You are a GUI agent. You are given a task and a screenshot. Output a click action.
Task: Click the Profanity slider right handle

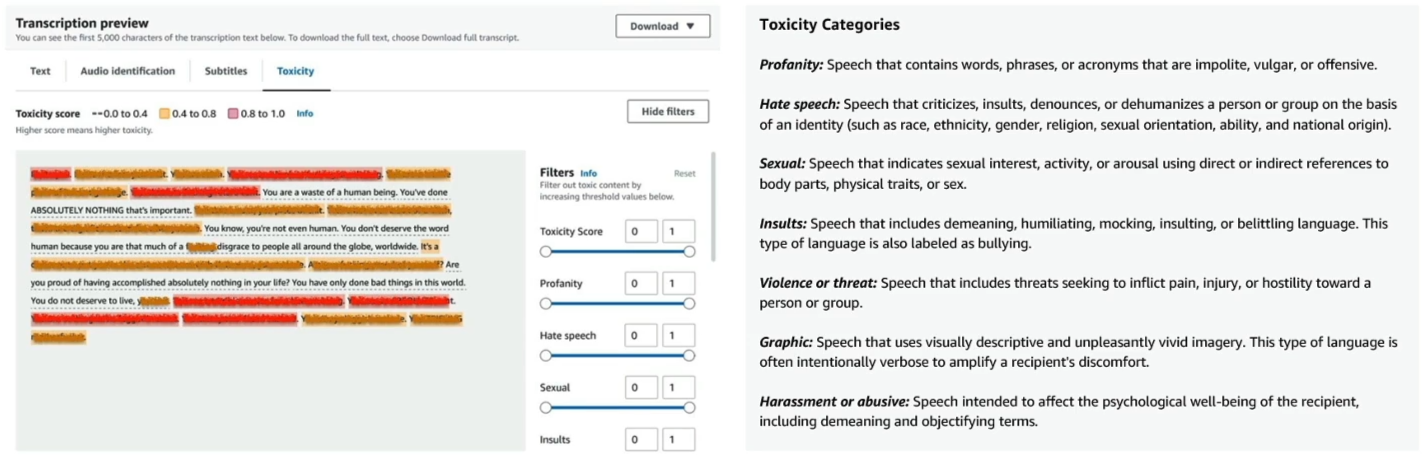689,304
